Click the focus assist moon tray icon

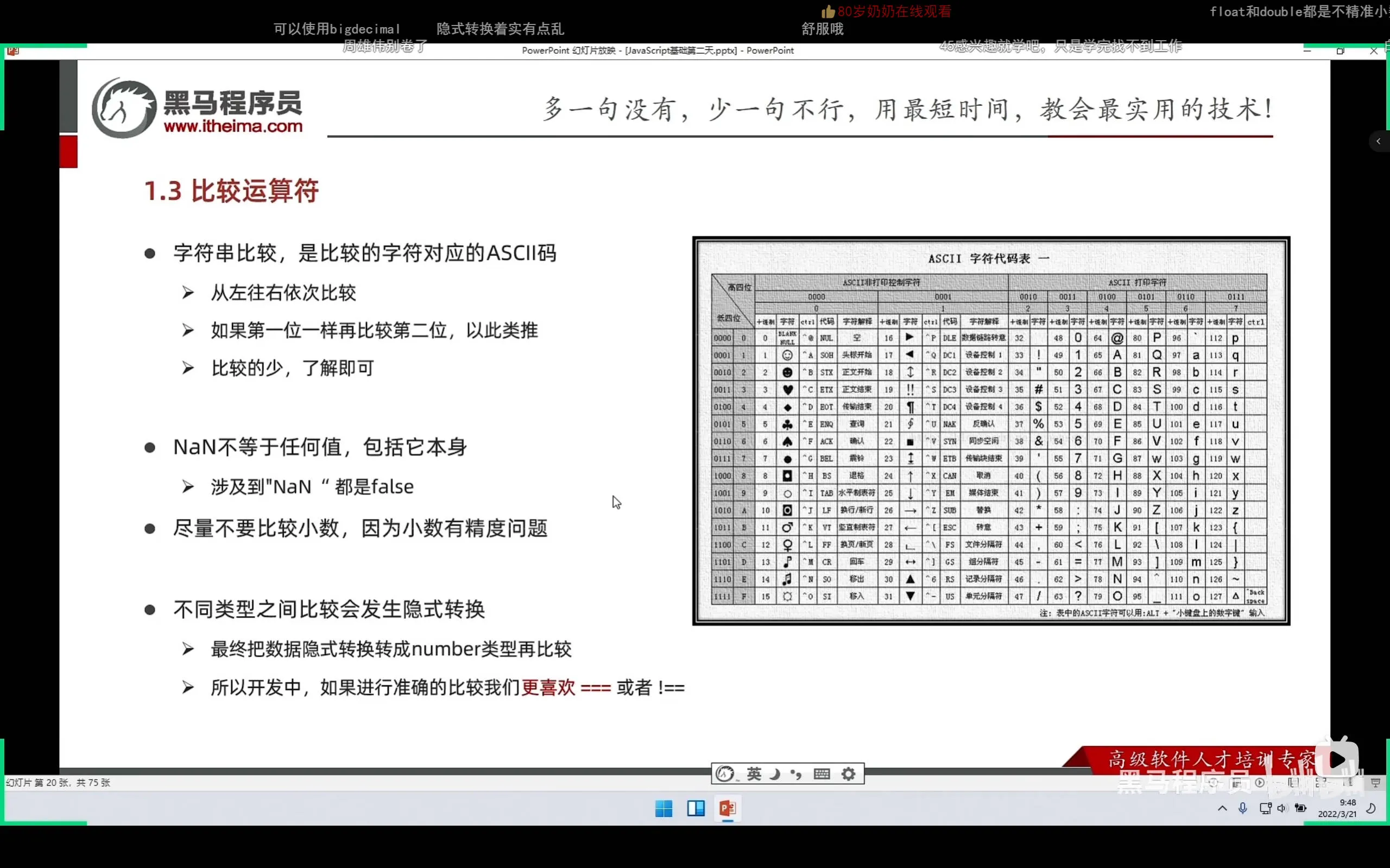(1371, 808)
